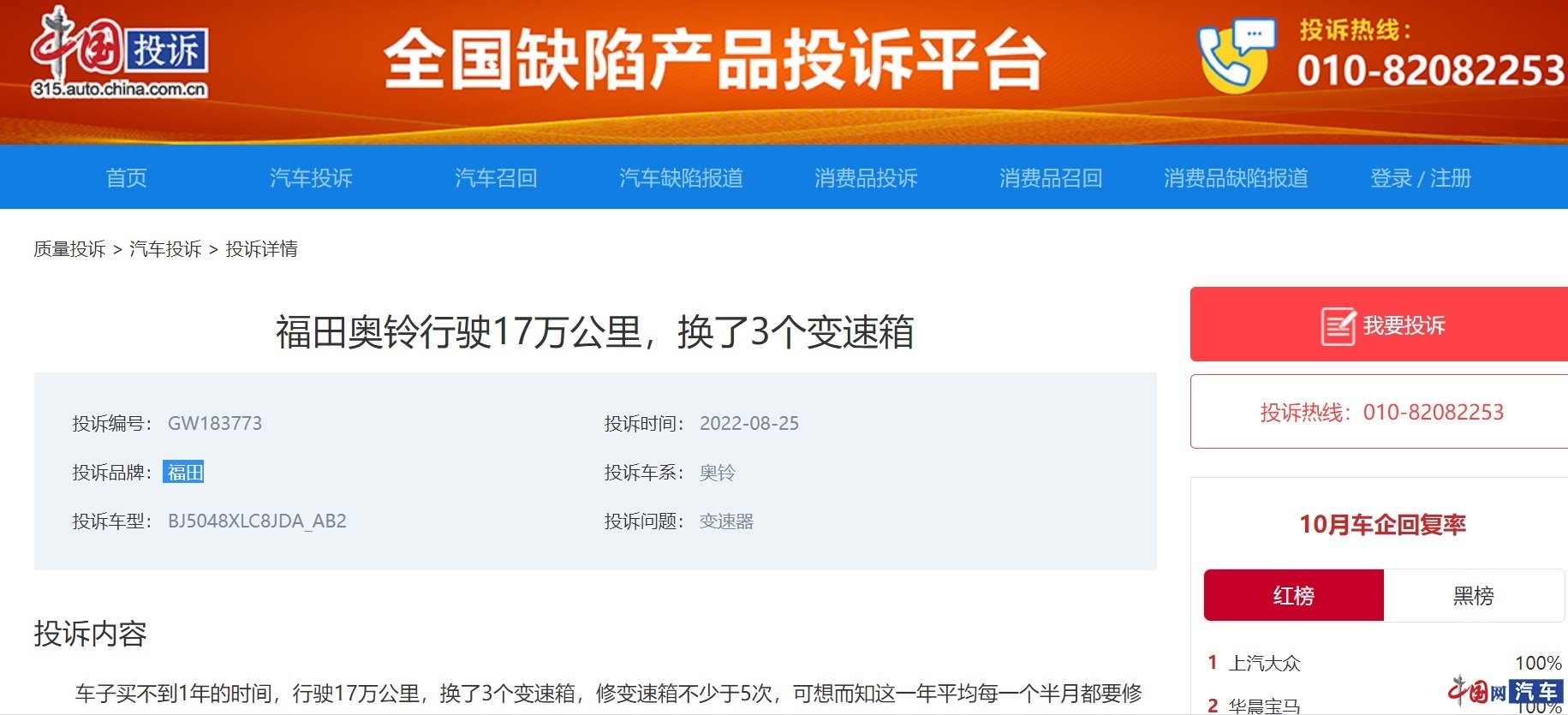
Task: Click 华晨宝马 in the ranking list
Action: [1265, 706]
